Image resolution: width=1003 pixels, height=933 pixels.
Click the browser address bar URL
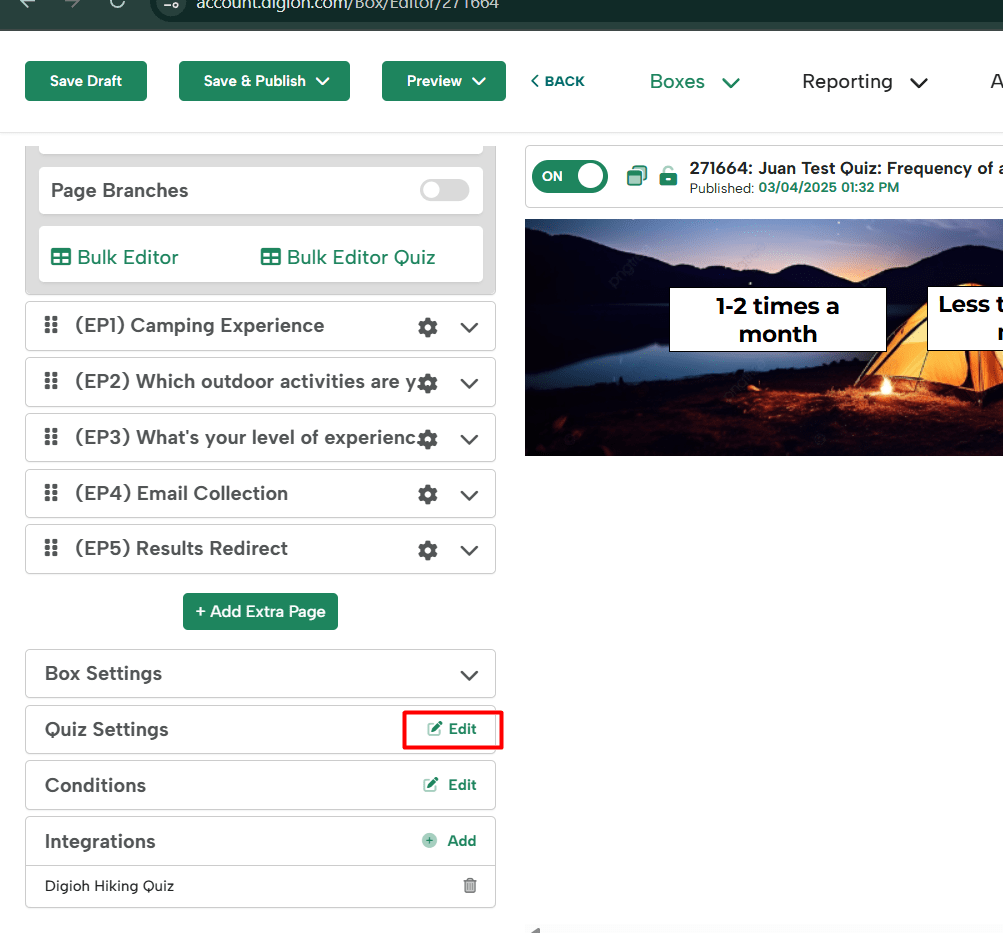[347, 4]
